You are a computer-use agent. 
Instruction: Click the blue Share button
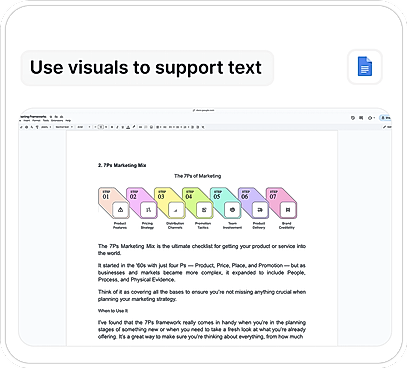(x=386, y=118)
